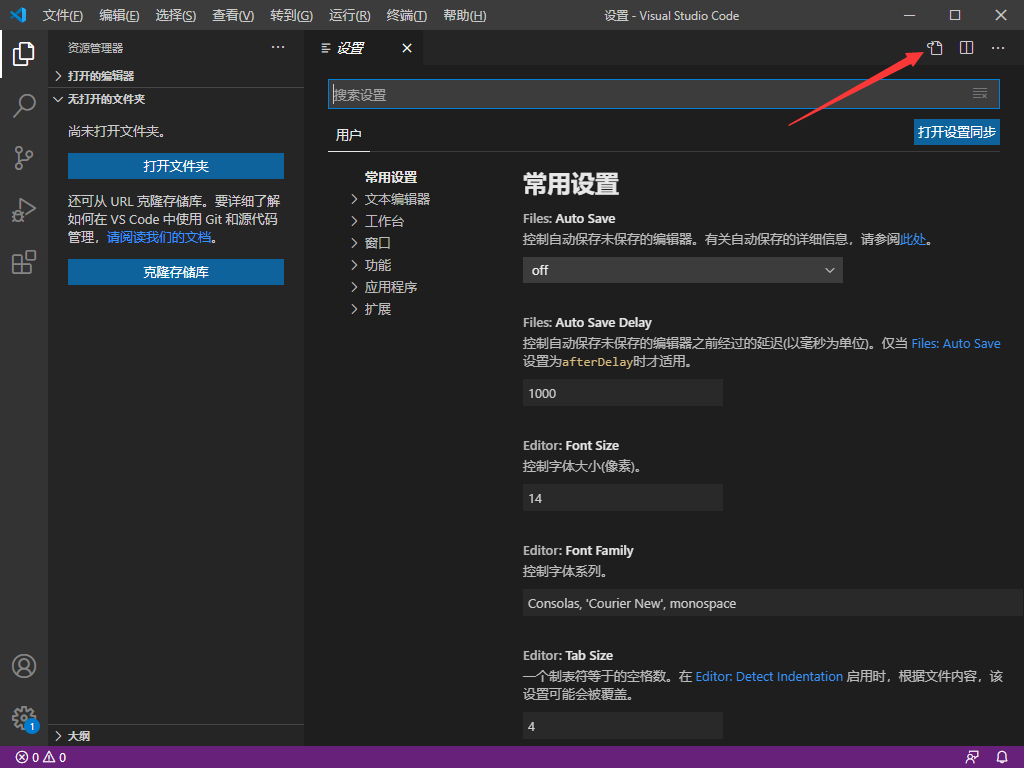Open the 终端(T) menu

(x=406, y=15)
